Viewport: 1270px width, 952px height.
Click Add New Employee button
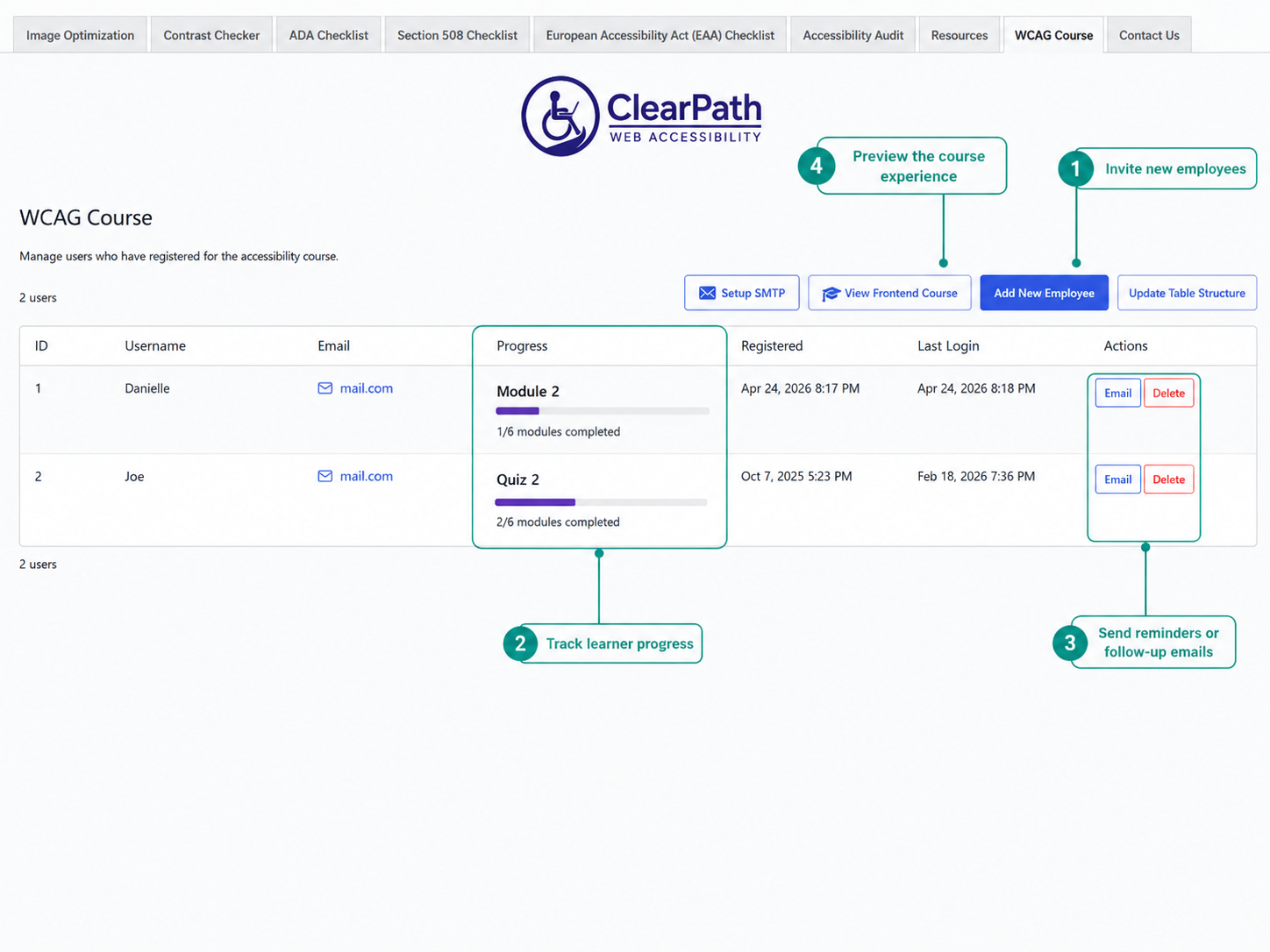[x=1044, y=293]
